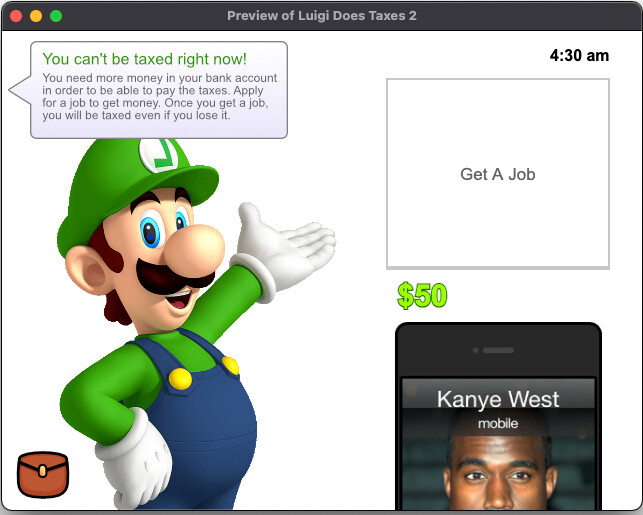Click Luigi's brown mustache

(x=163, y=278)
